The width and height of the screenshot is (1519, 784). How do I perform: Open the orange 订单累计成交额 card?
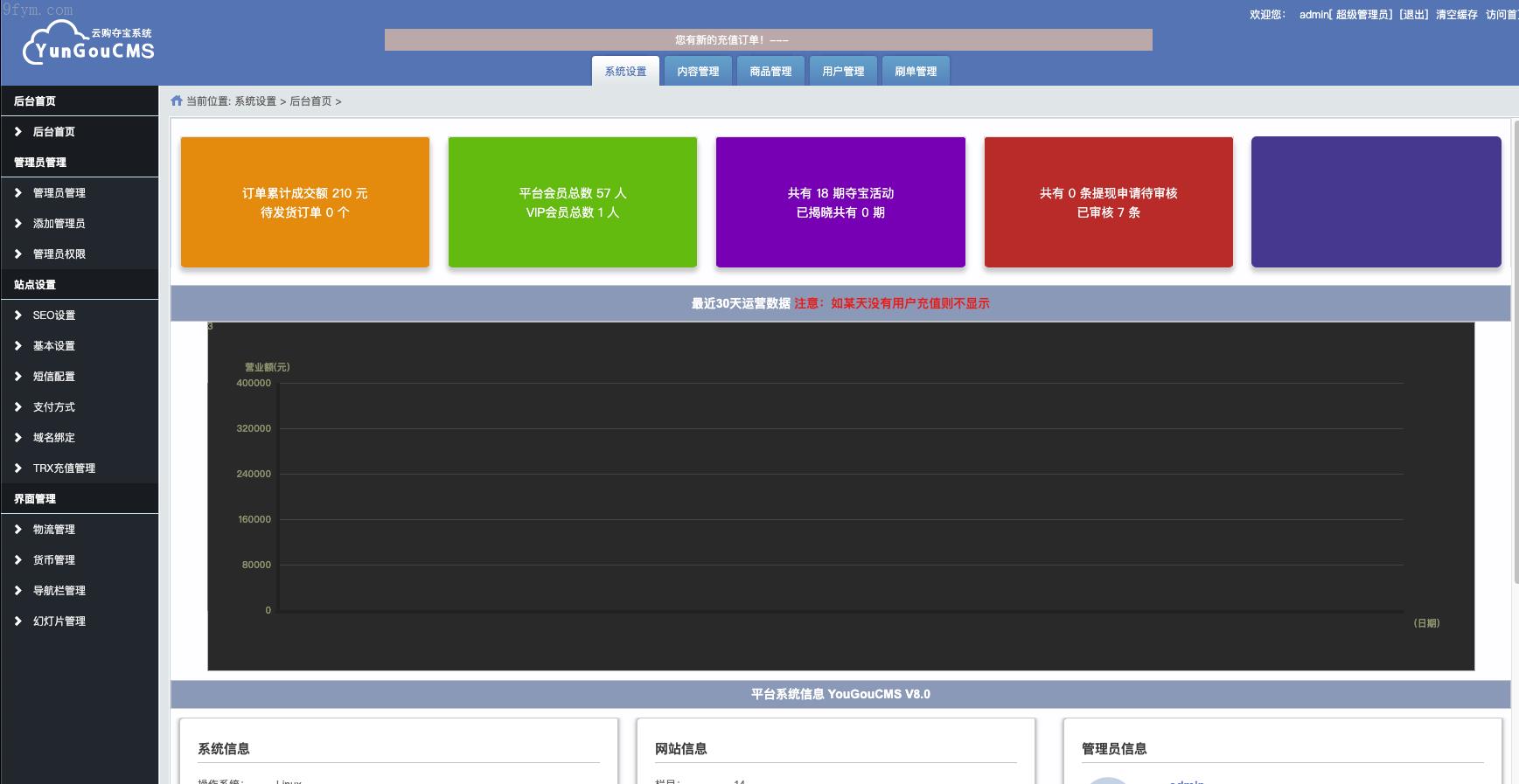tap(305, 202)
